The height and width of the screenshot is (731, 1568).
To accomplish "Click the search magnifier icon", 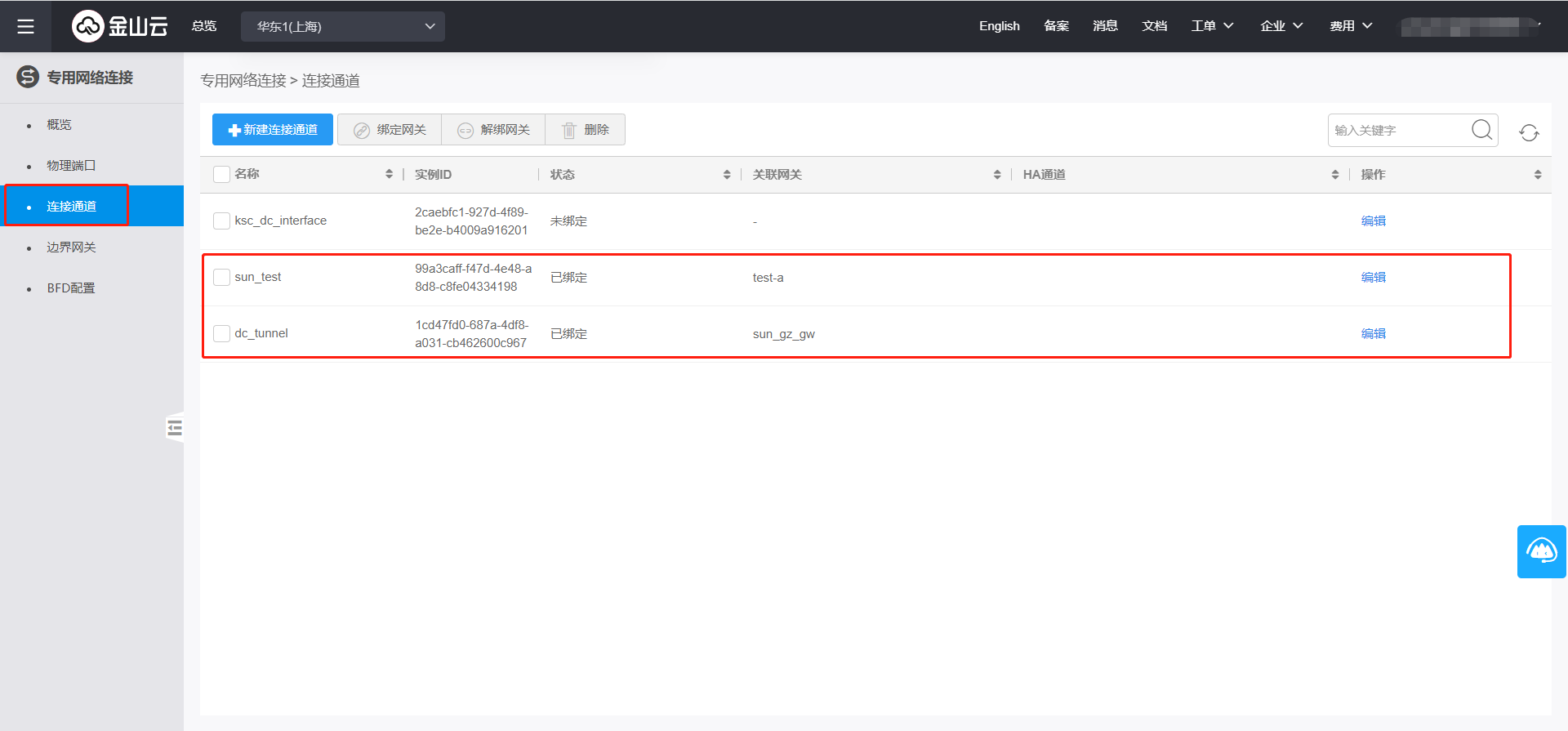I will pos(1481,130).
